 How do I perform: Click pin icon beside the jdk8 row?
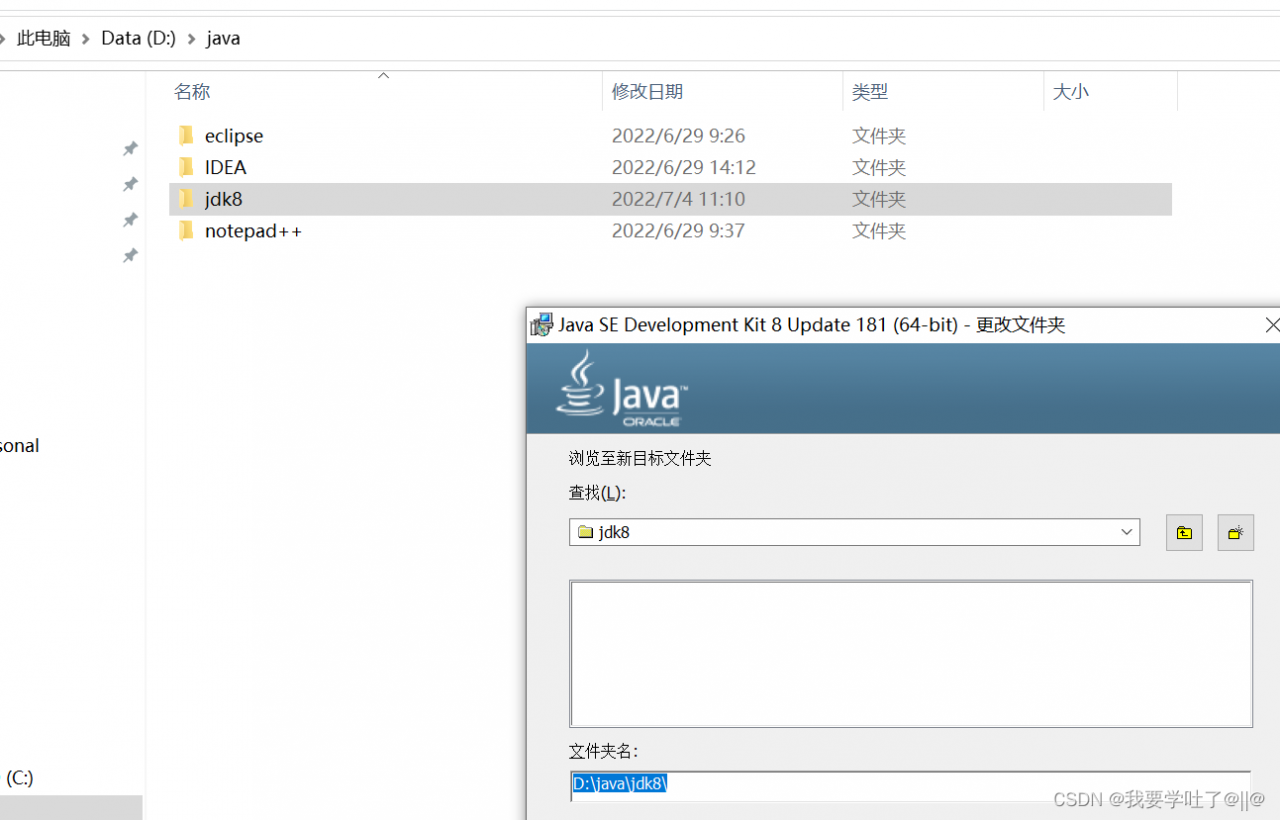(130, 220)
